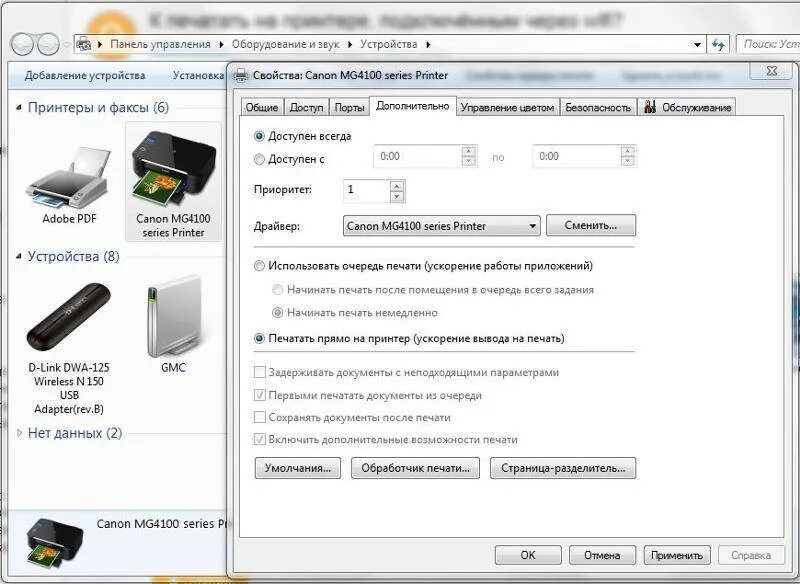
Task: Click the refresh icon beside address bar
Action: coord(718,45)
